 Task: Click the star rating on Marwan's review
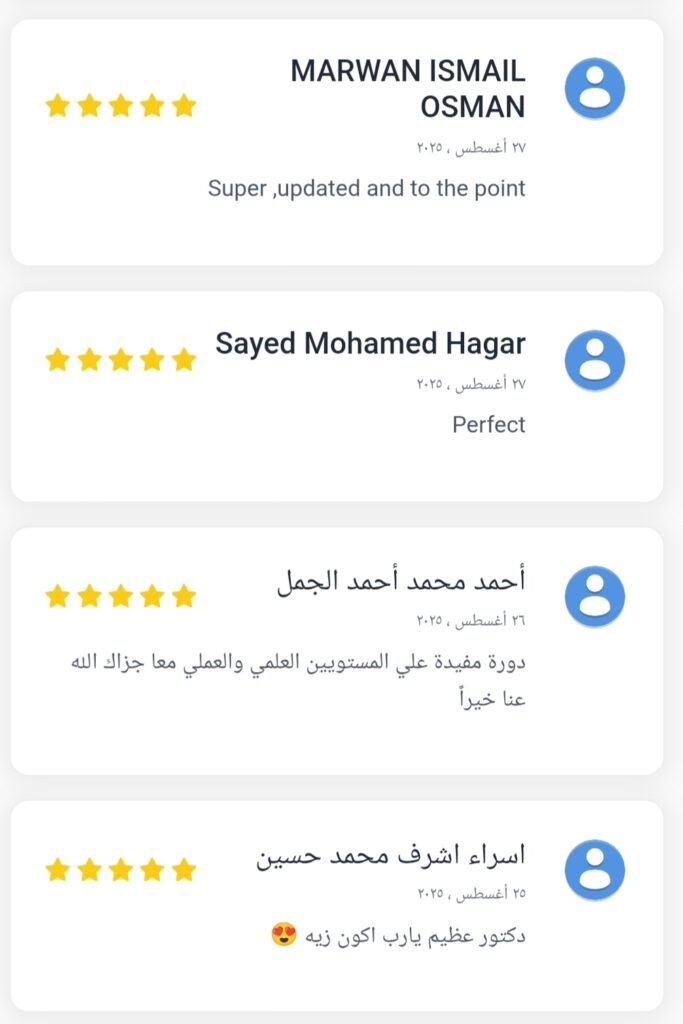pos(121,106)
